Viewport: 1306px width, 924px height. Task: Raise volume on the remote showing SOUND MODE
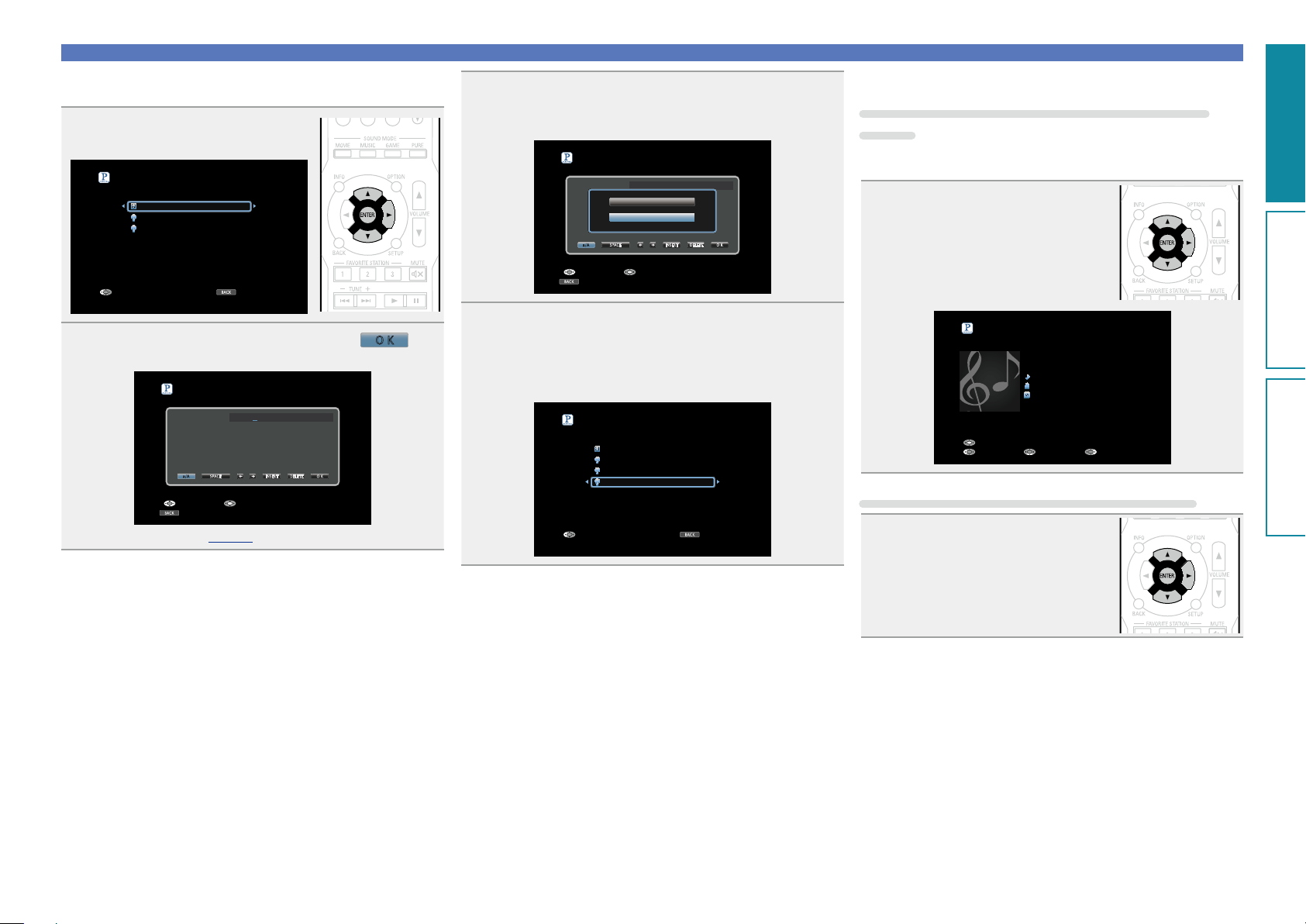tap(419, 195)
